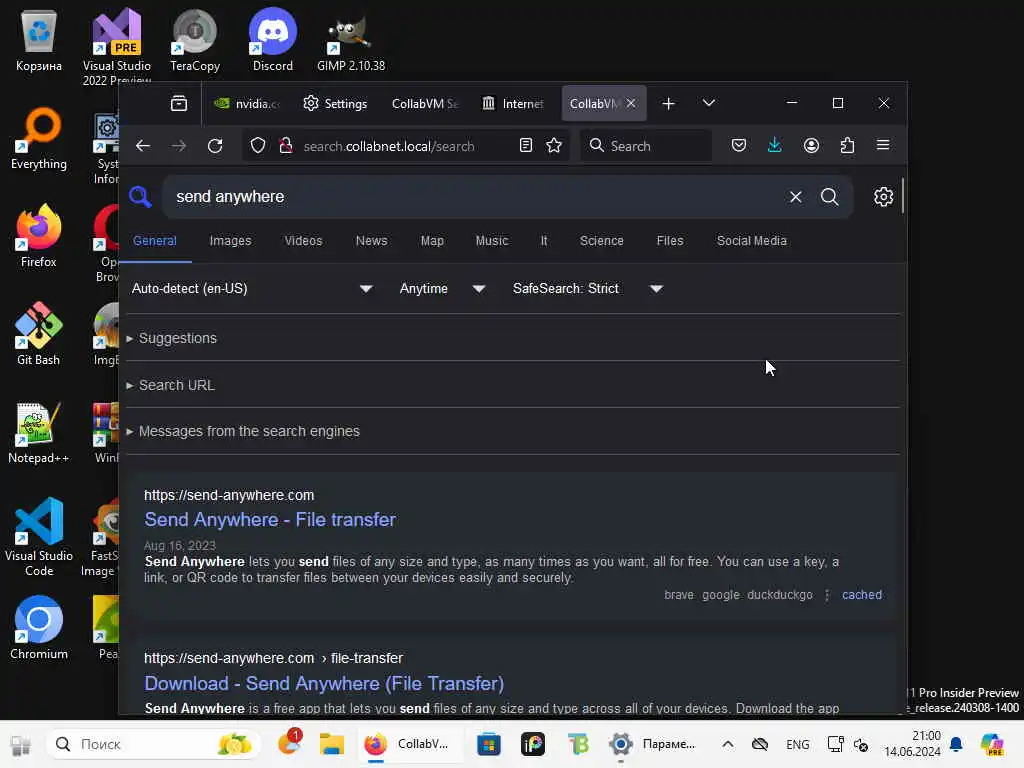Switch to the Images search category
Viewport: 1024px width, 768px height.
(x=231, y=241)
